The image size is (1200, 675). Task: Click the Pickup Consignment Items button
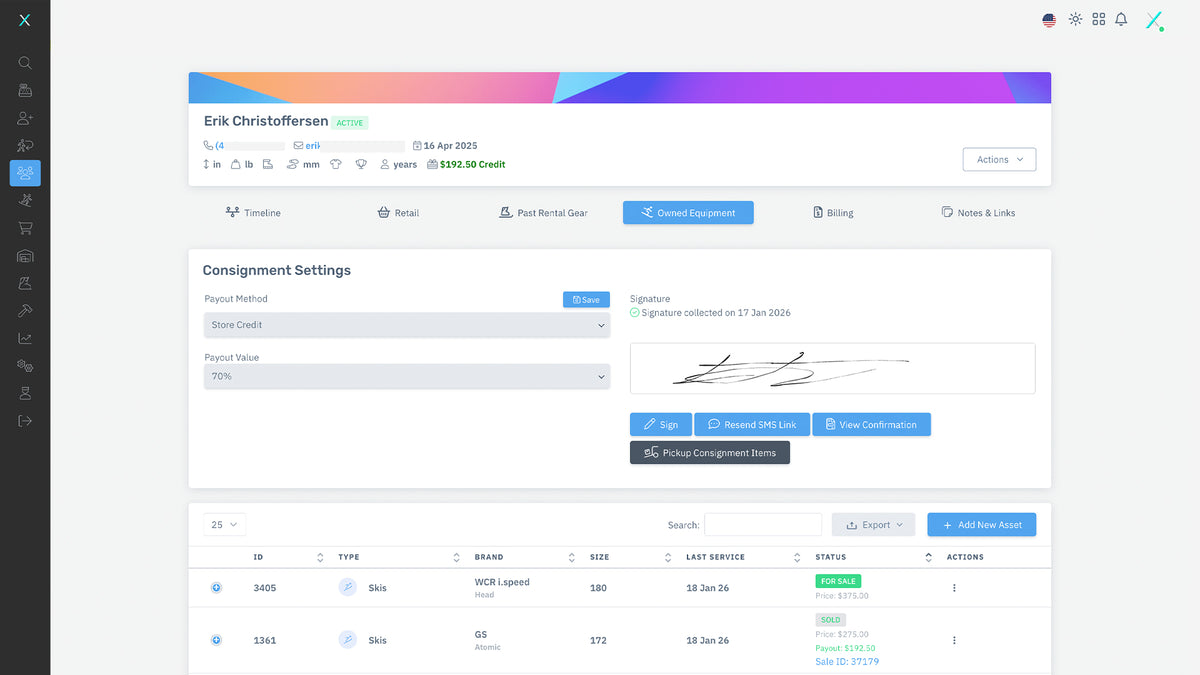click(x=709, y=453)
